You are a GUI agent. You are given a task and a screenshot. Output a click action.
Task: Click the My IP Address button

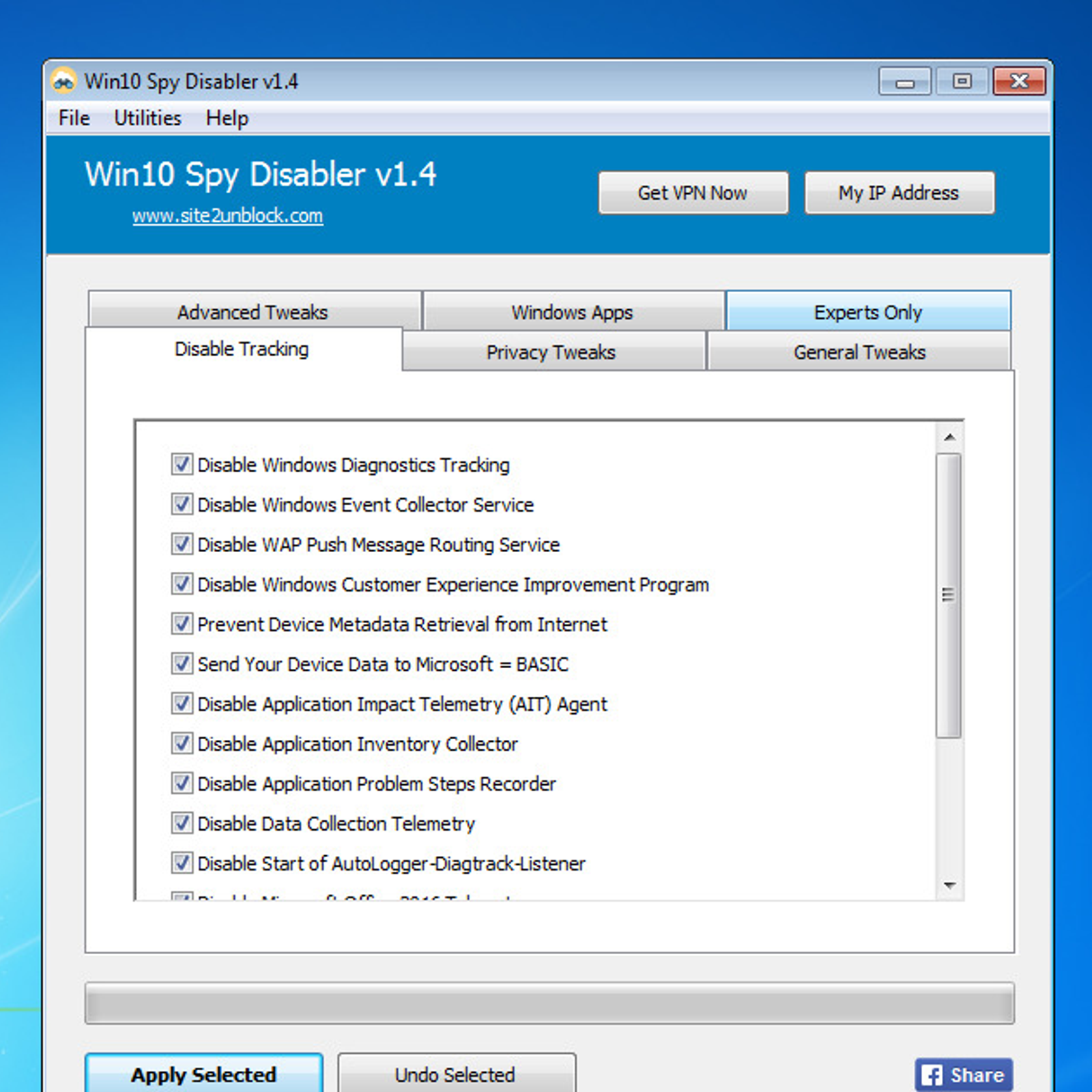pos(899,193)
